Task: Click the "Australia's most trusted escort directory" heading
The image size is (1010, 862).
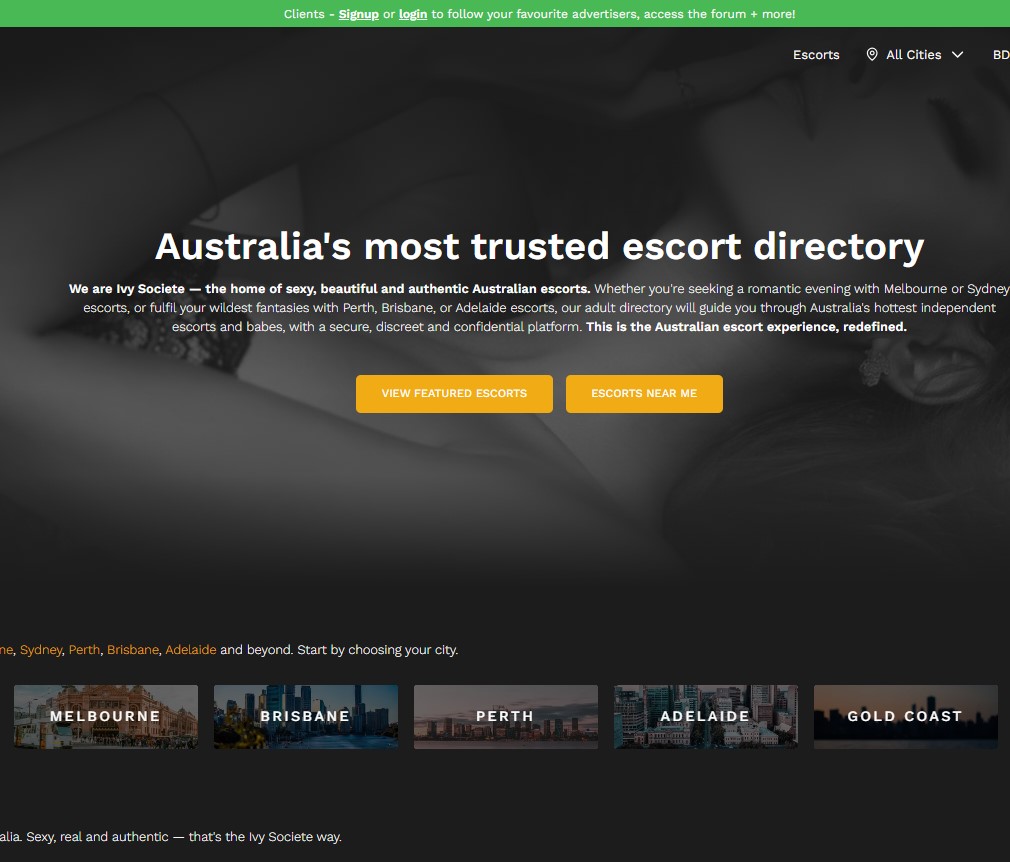Action: click(539, 246)
